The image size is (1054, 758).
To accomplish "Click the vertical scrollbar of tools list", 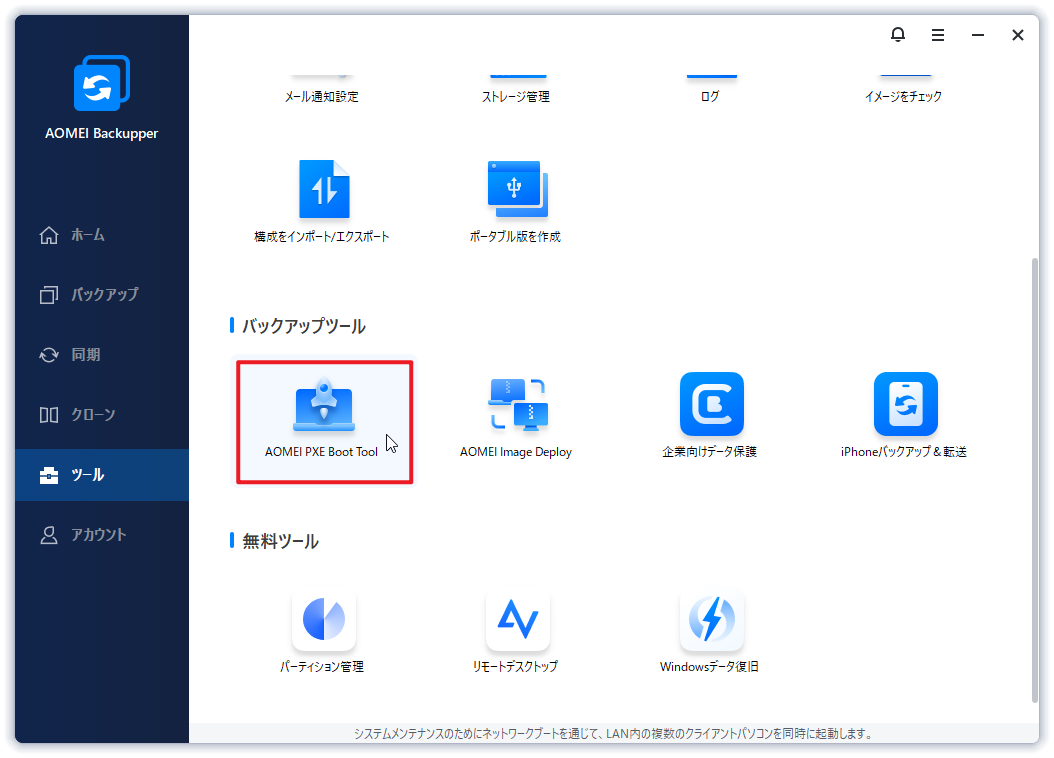I will coord(1035,480).
